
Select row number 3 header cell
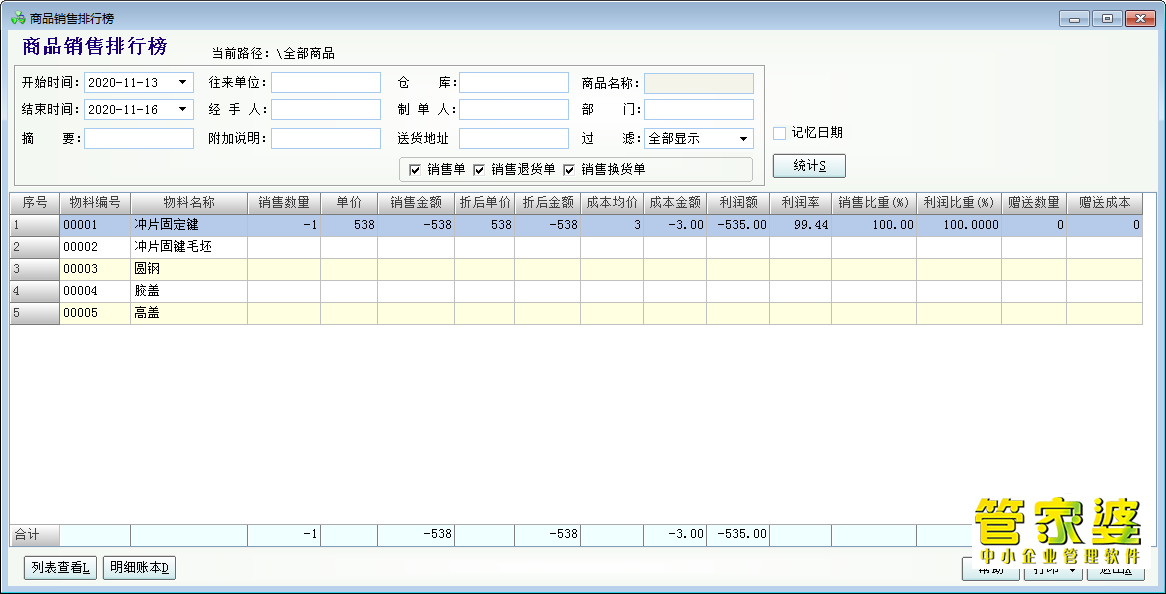35,269
